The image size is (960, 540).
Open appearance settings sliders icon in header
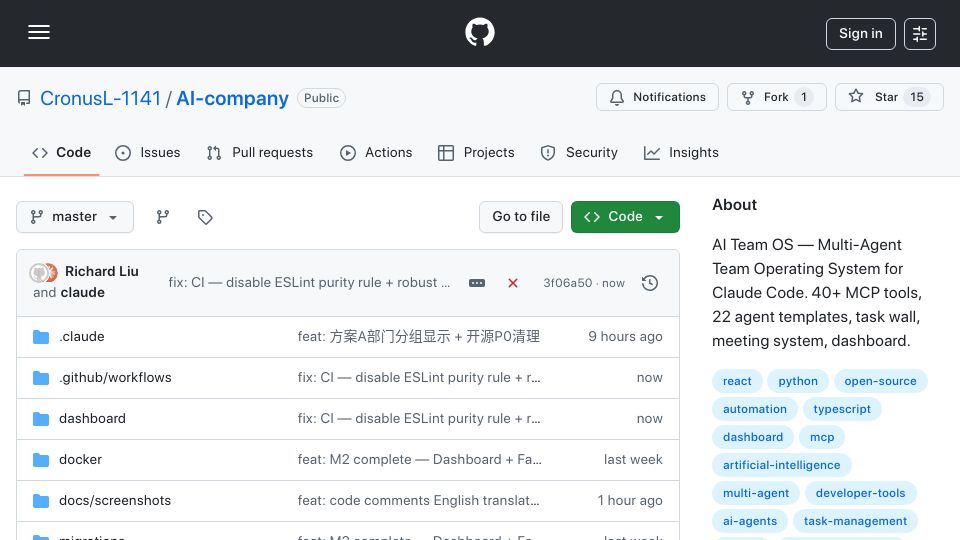(x=920, y=34)
